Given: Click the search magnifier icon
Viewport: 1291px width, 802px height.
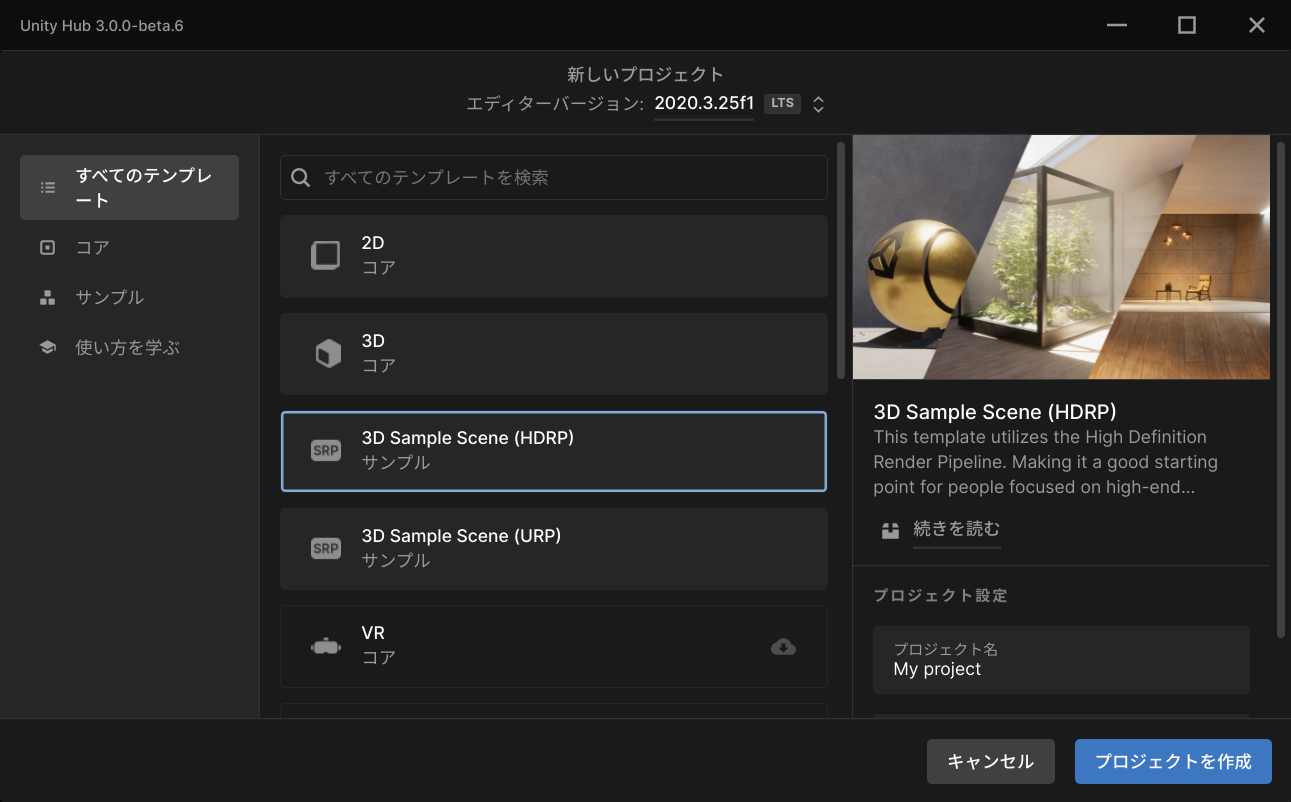Looking at the screenshot, I should click(x=300, y=178).
